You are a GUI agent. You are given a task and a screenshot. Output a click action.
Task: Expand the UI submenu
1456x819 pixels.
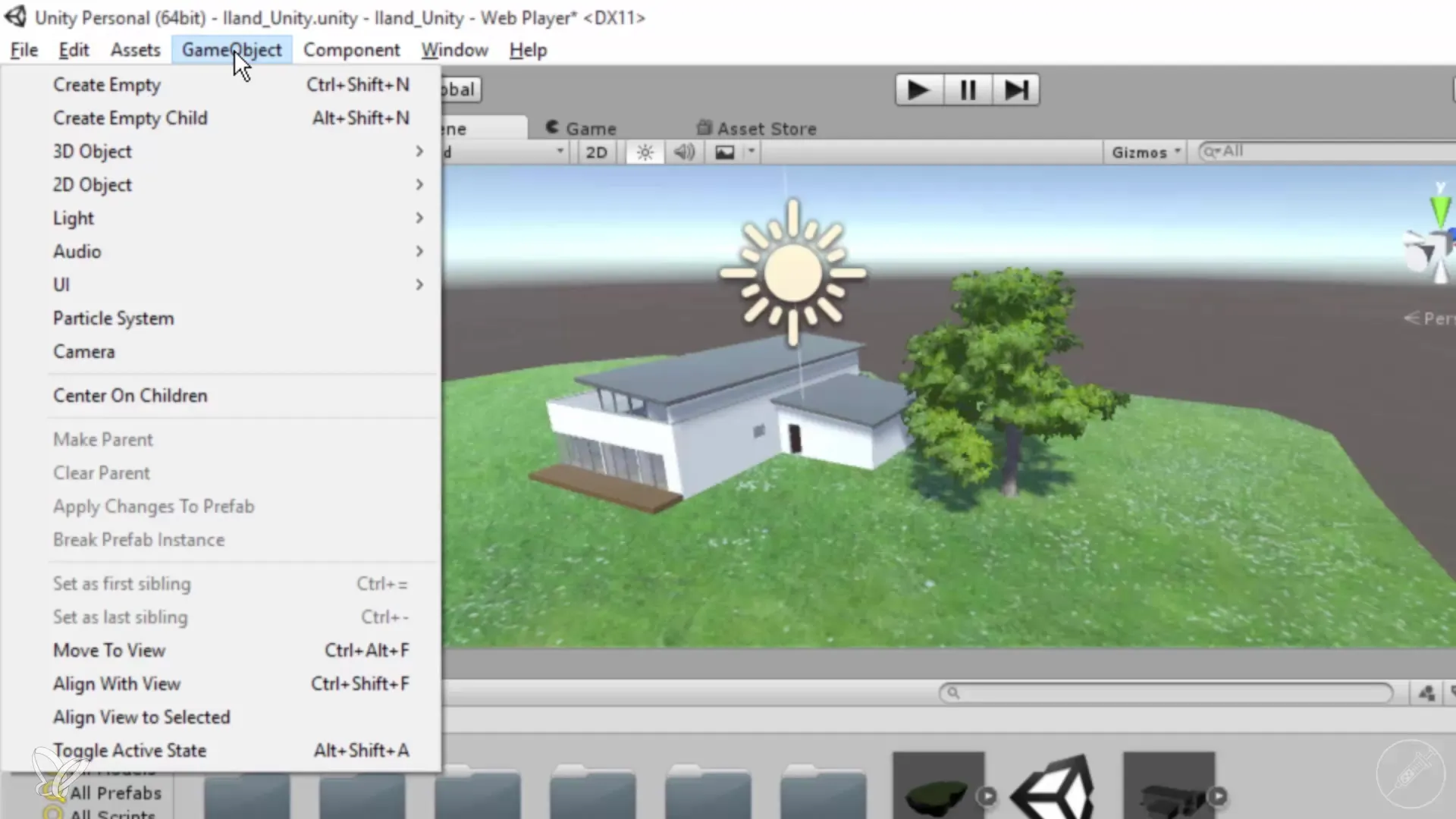pyautogui.click(x=221, y=285)
